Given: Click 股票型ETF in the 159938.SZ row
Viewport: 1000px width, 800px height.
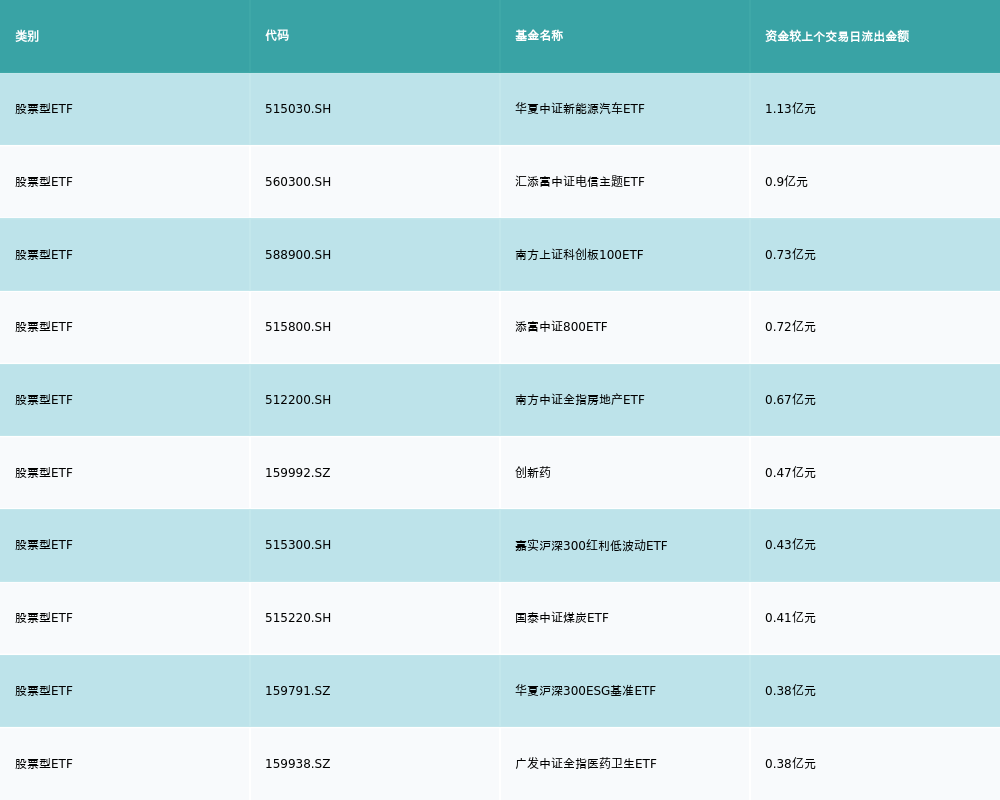Looking at the screenshot, I should pyautogui.click(x=44, y=764).
